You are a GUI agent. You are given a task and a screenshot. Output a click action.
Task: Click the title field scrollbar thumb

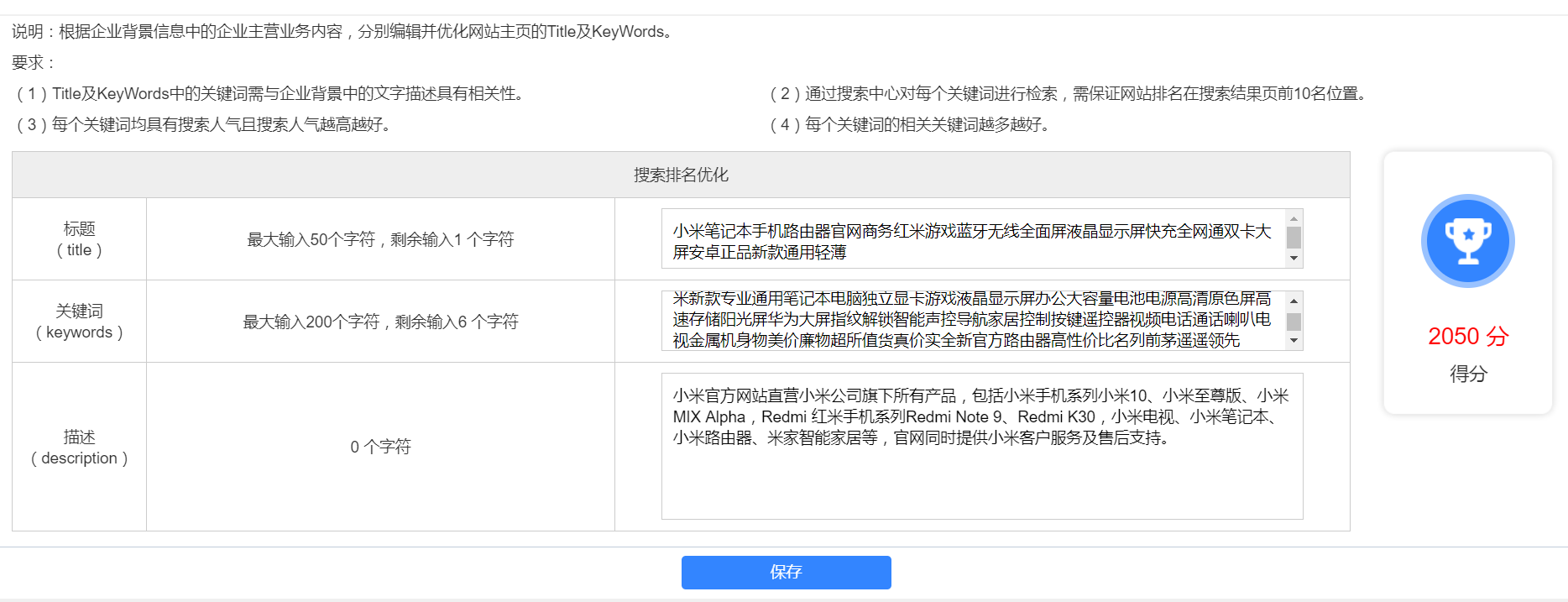click(x=1294, y=238)
